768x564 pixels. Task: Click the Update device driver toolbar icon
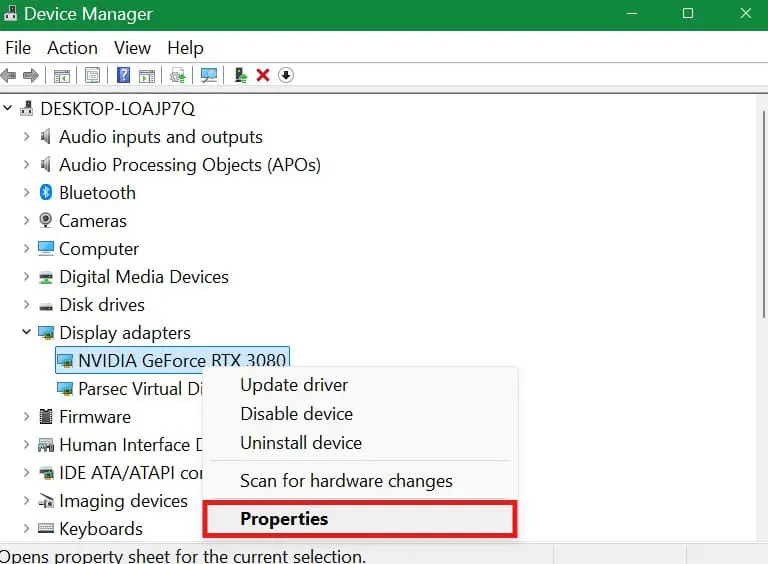(178, 76)
